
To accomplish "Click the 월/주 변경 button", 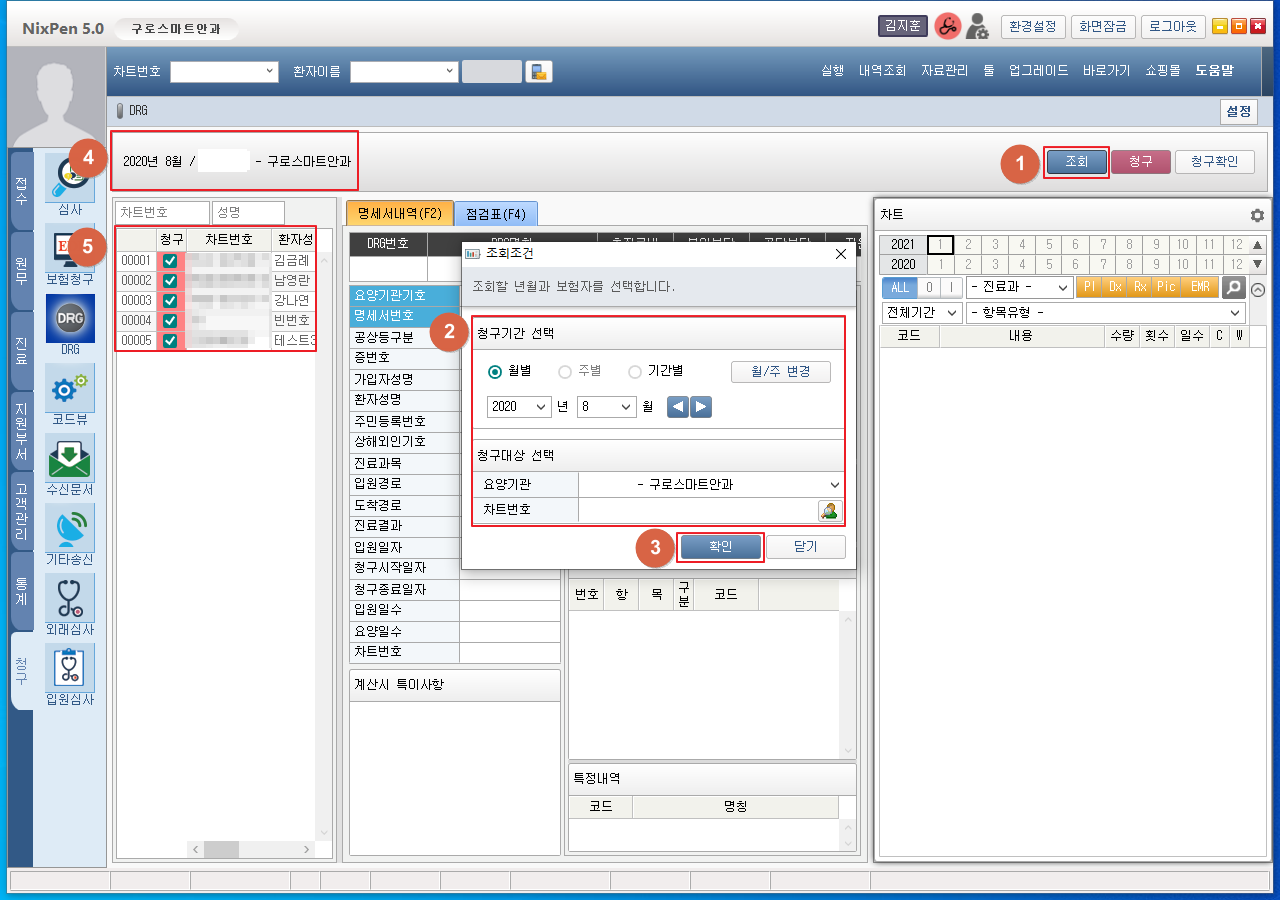I will (780, 372).
